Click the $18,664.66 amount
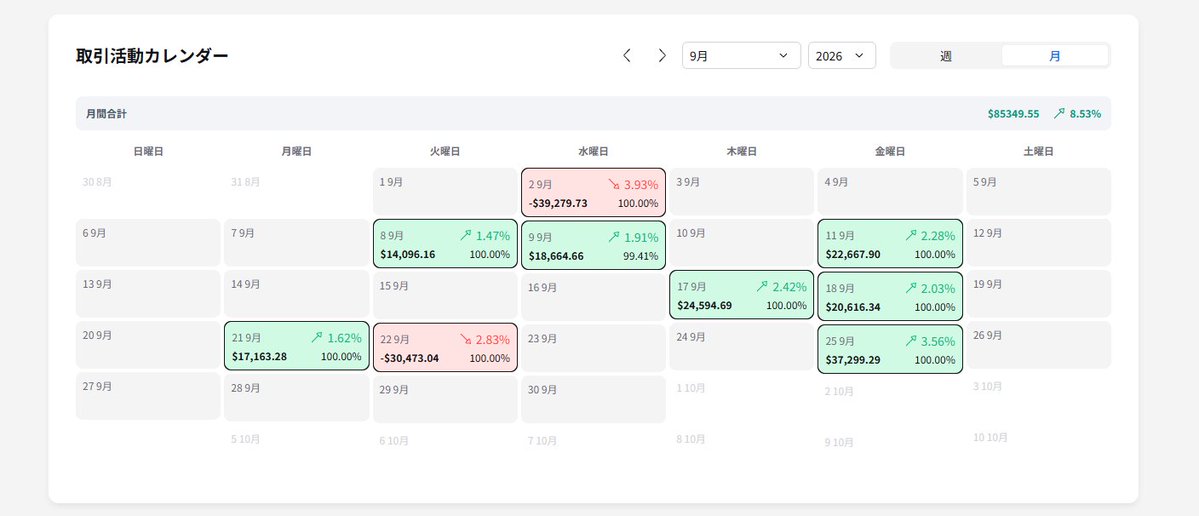This screenshot has width=1199, height=516. [556, 256]
